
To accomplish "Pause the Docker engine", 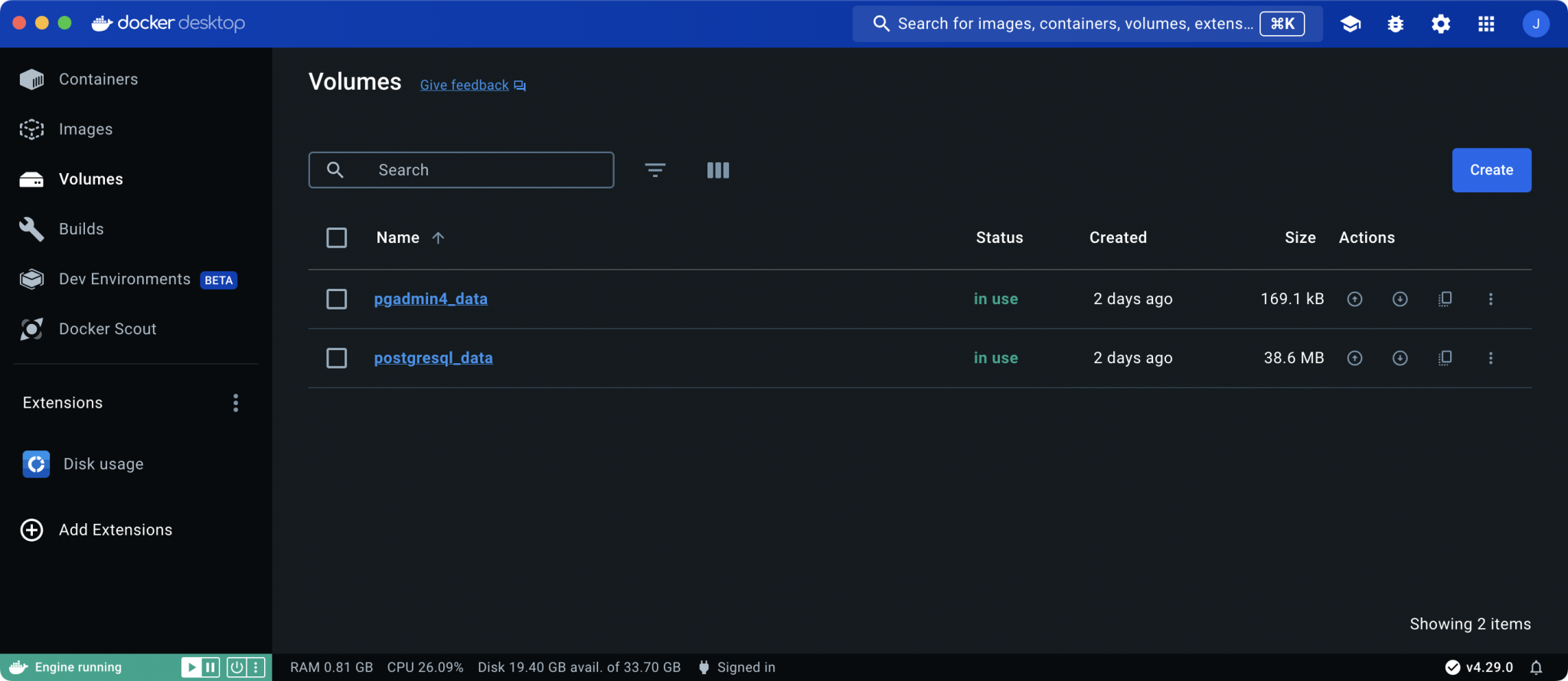I will 211,667.
